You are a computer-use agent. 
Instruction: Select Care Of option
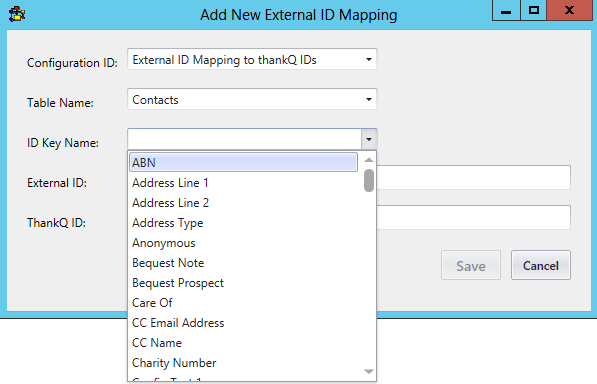pos(243,303)
